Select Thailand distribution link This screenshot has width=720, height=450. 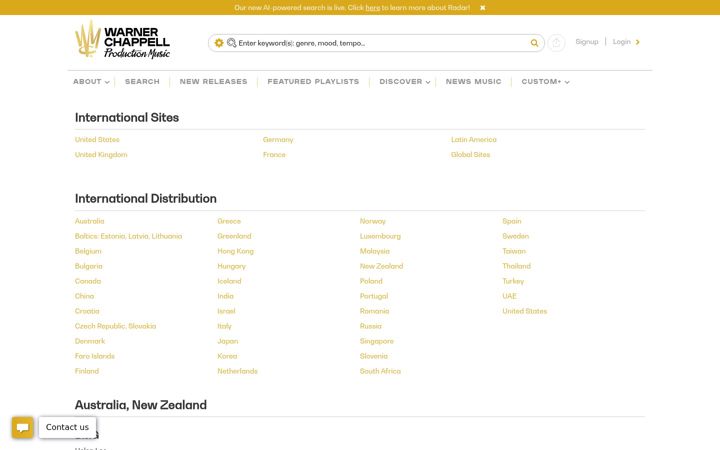(517, 266)
